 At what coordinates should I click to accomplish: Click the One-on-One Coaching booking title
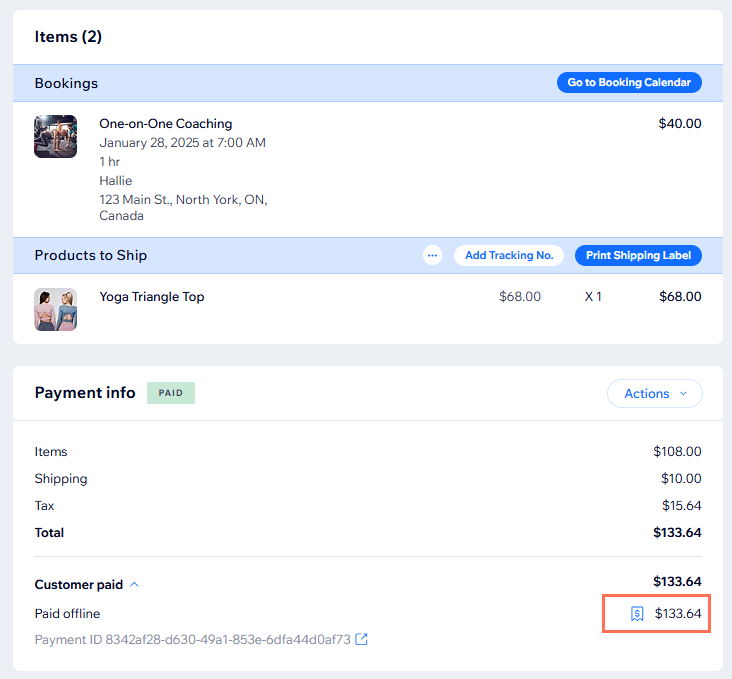coord(165,124)
